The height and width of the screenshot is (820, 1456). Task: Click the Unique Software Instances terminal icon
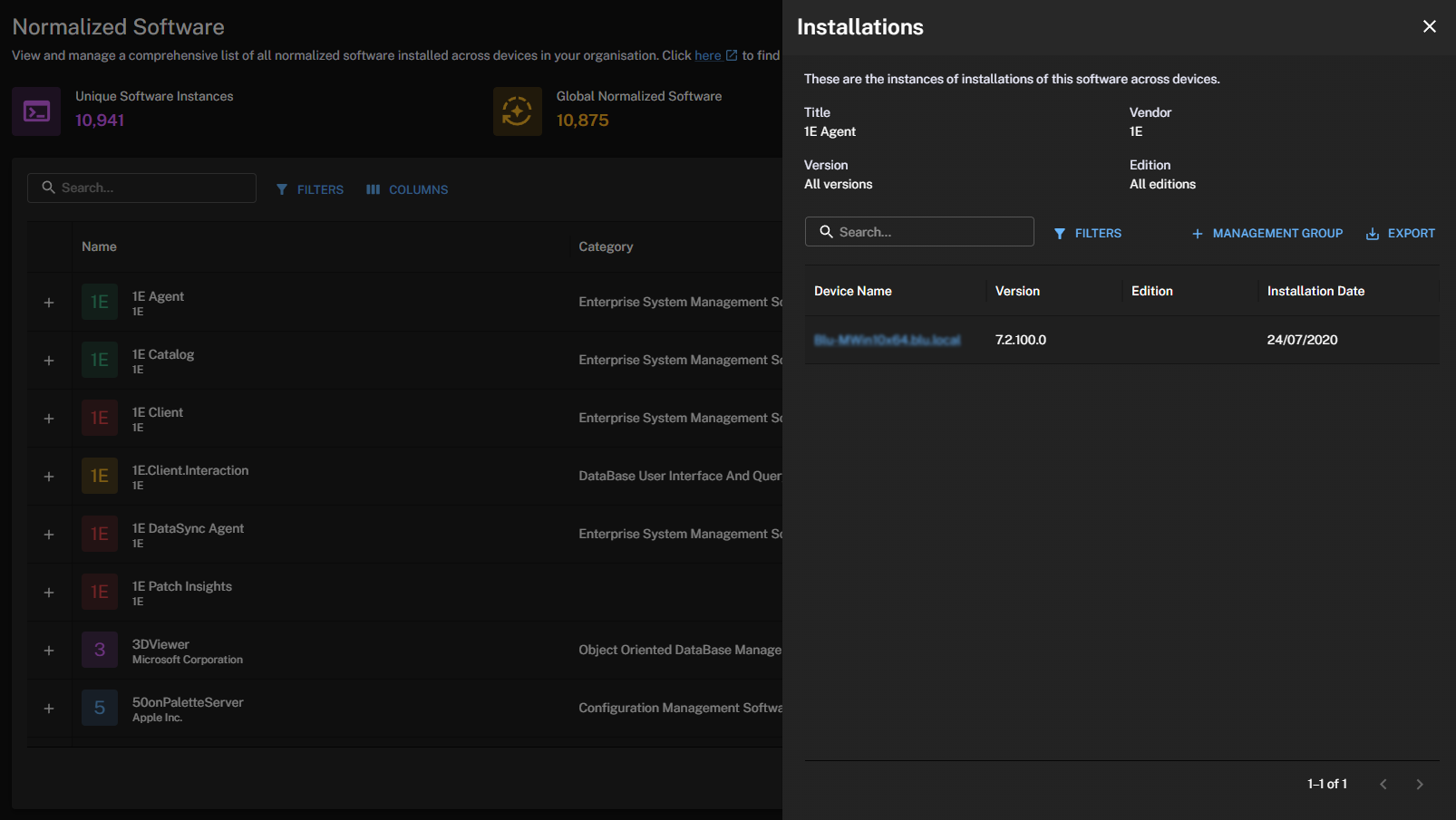(x=36, y=111)
